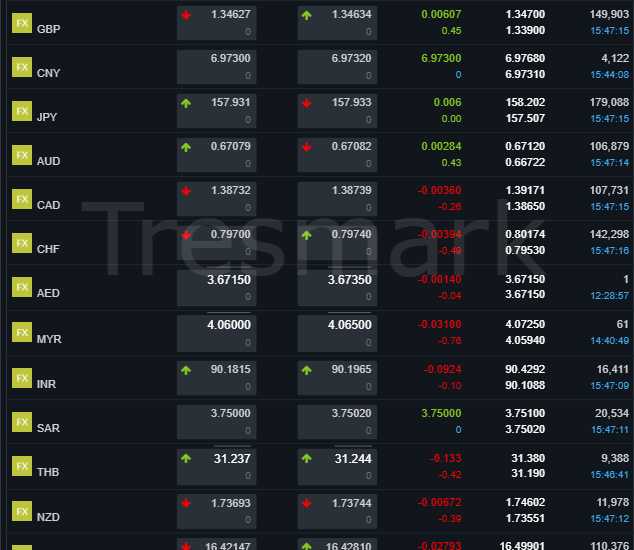The height and width of the screenshot is (550, 634).
Task: Click the FX icon next to AUD
Action: (x=22, y=155)
